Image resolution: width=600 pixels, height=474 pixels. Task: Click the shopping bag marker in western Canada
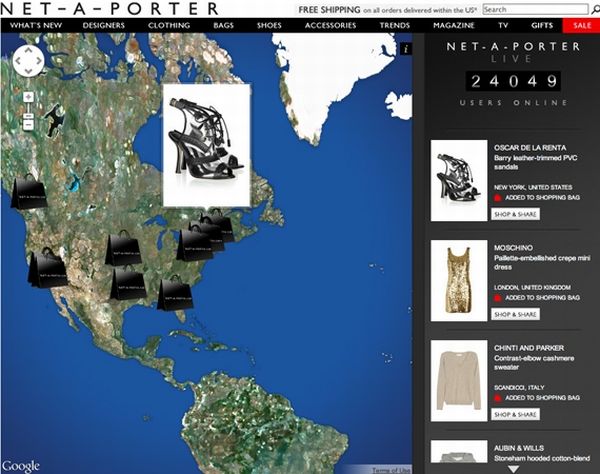[28, 191]
